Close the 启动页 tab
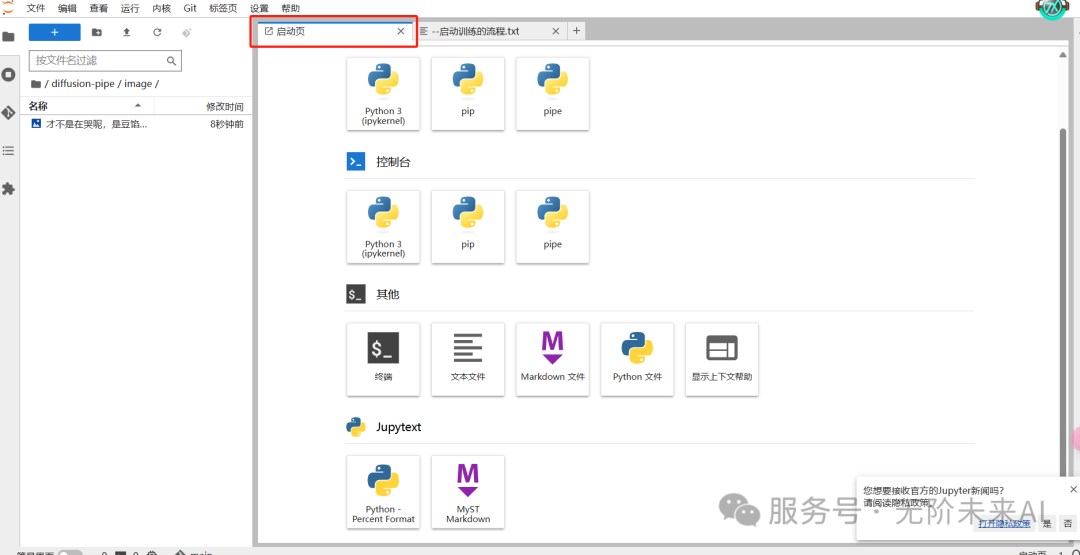Screen dimensions: 1080x555 pos(401,31)
